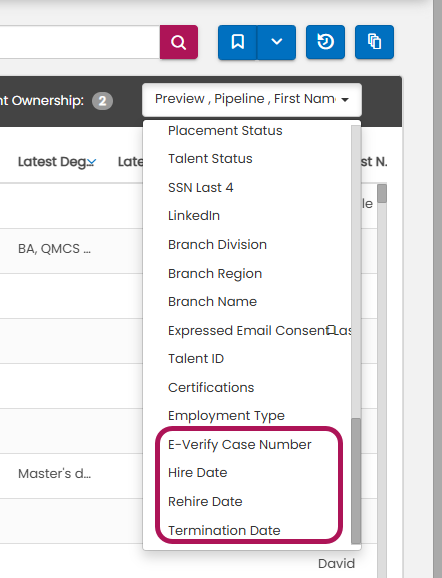Select Placement Status in column list

coord(225,130)
